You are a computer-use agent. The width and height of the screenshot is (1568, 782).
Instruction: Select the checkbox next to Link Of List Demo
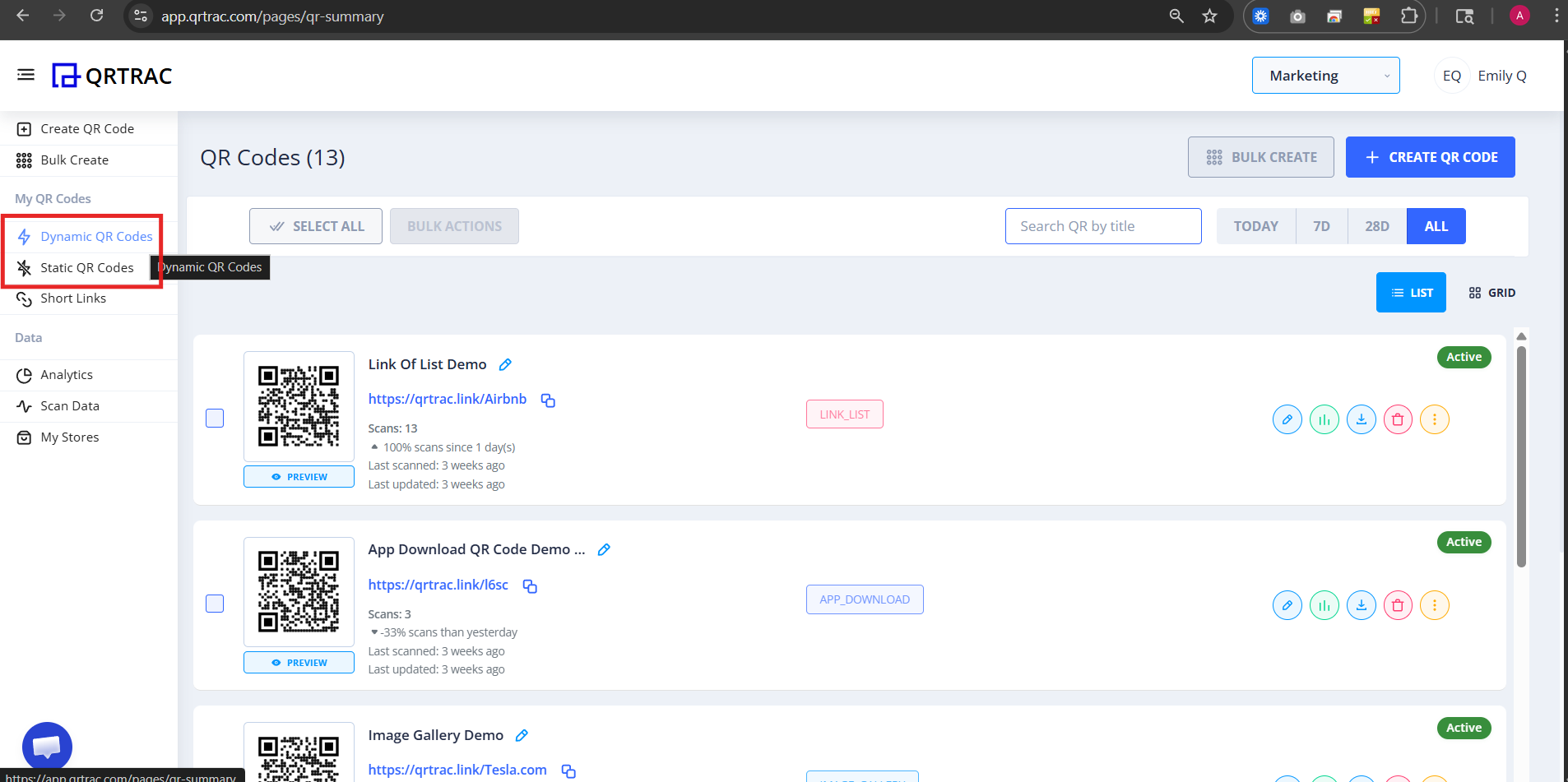[x=215, y=418]
